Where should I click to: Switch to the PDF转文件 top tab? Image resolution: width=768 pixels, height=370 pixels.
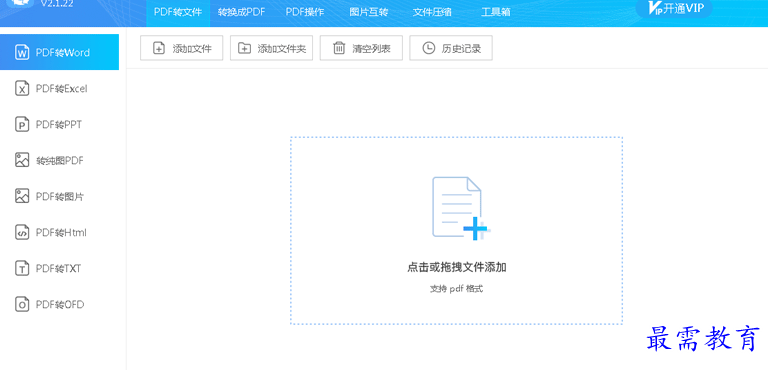178,12
